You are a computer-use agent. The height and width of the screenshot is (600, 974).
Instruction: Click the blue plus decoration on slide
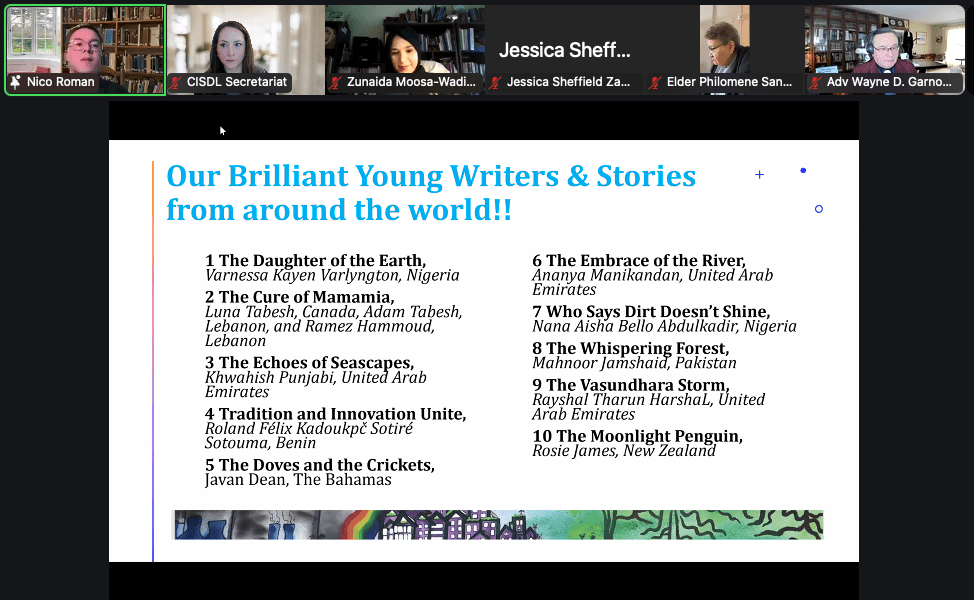(759, 175)
